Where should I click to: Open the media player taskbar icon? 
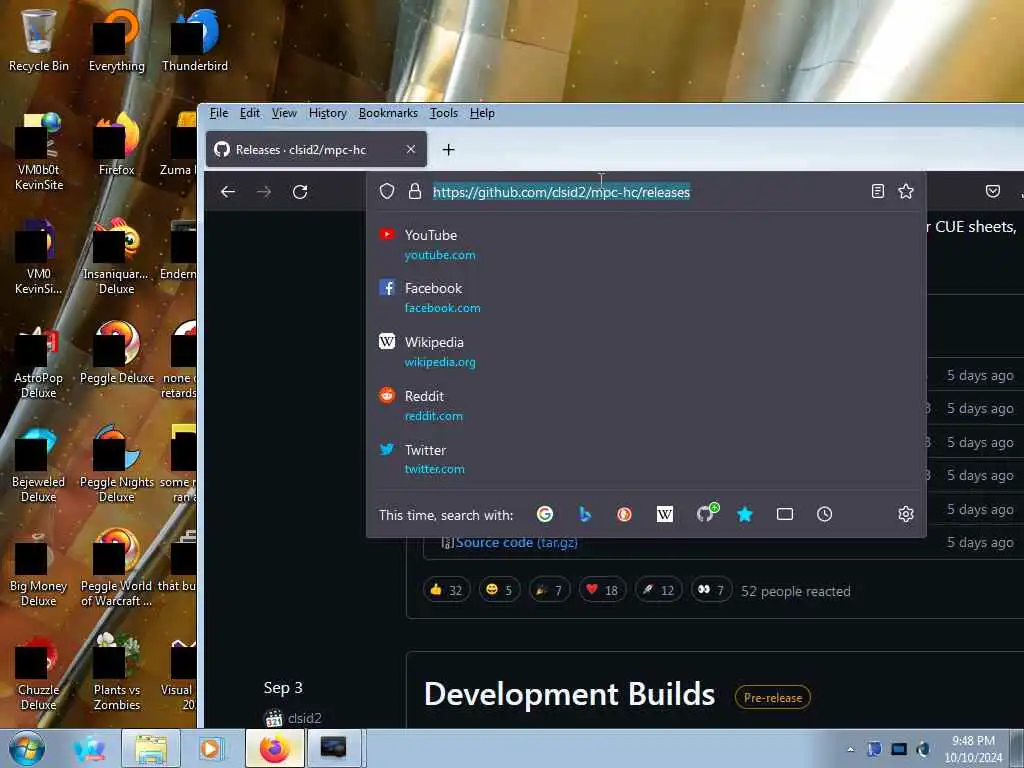tap(210, 748)
